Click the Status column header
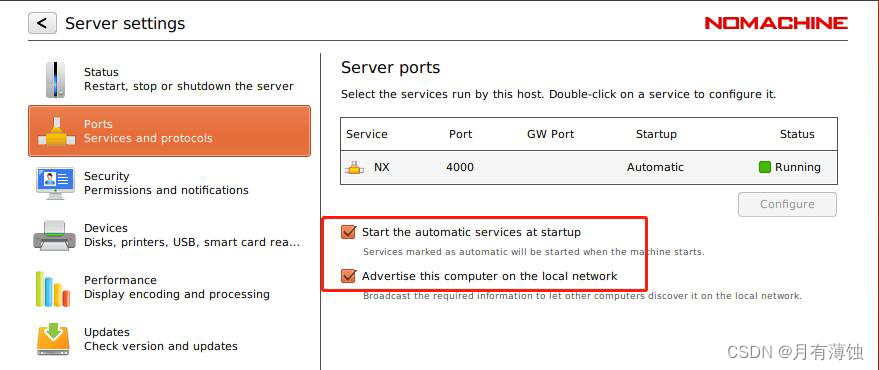 pyautogui.click(x=797, y=135)
